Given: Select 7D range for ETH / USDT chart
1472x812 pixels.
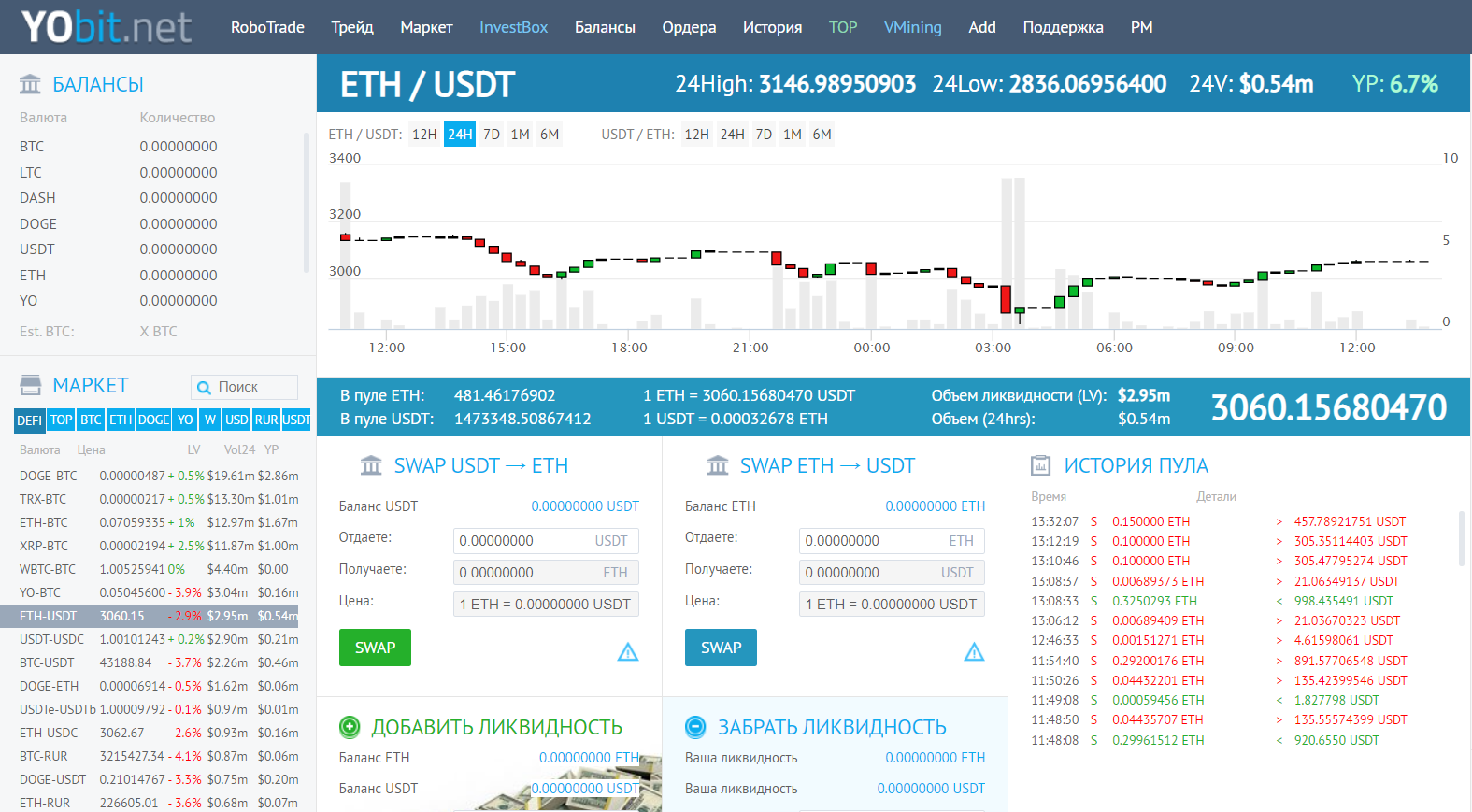Looking at the screenshot, I should (x=492, y=135).
